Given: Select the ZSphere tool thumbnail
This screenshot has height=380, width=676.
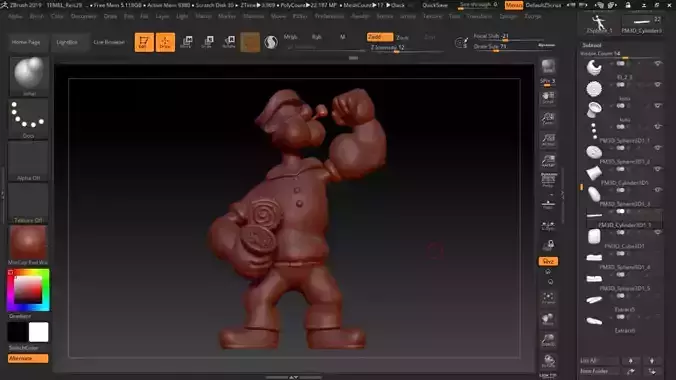Looking at the screenshot, I should tap(598, 25).
